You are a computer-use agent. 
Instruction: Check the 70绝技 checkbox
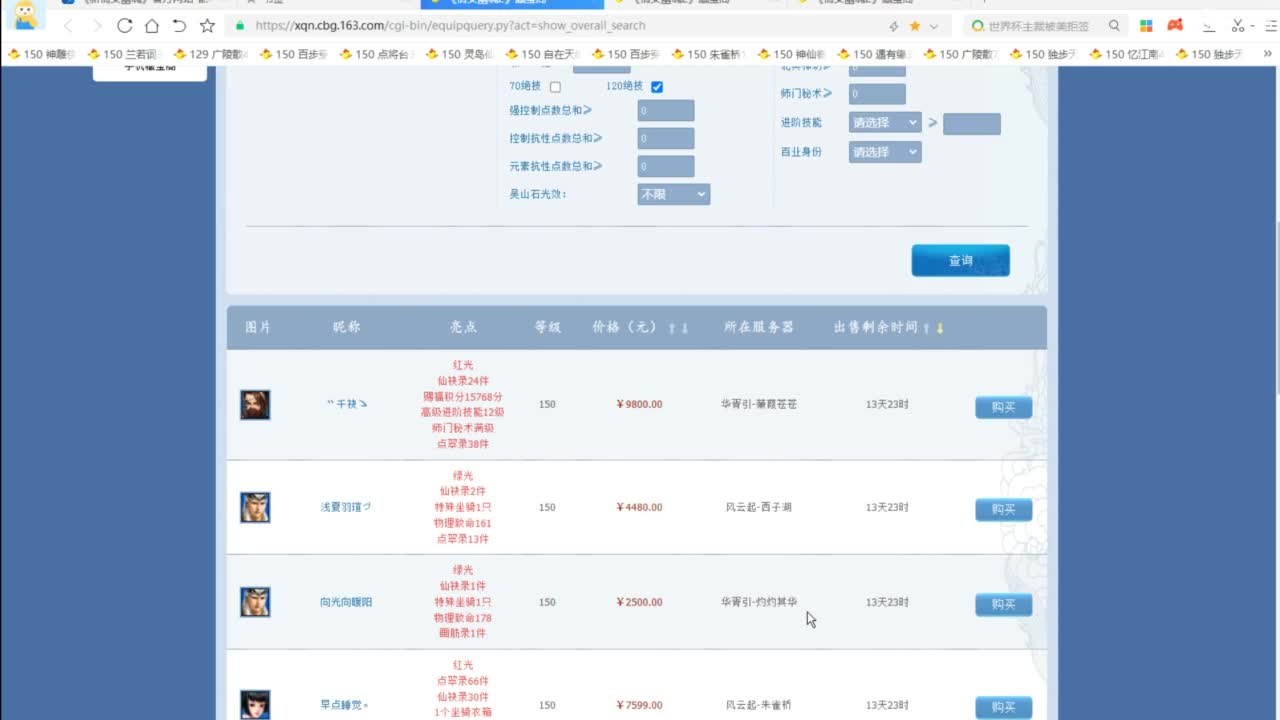click(555, 87)
